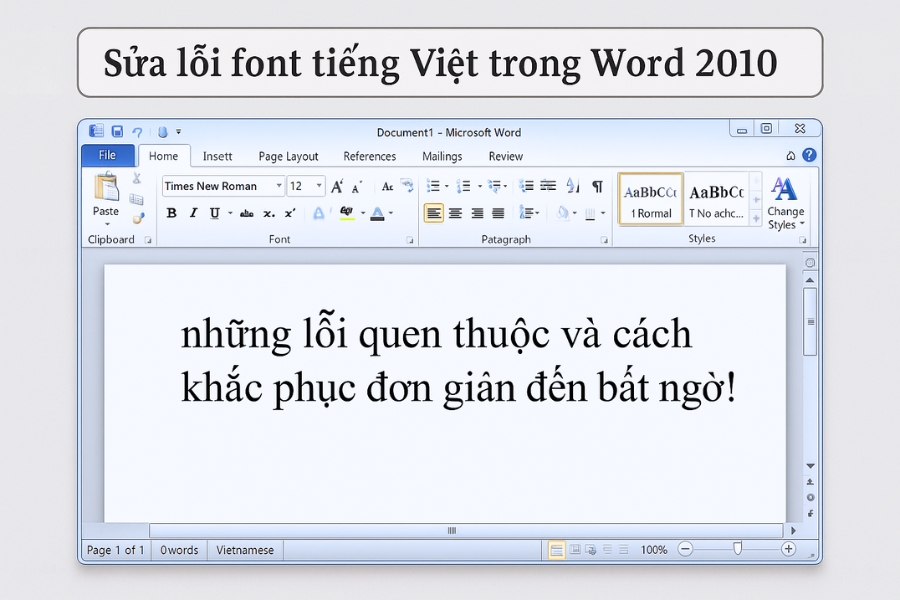The image size is (900, 600).
Task: Select the Italic formatting icon
Action: [193, 213]
